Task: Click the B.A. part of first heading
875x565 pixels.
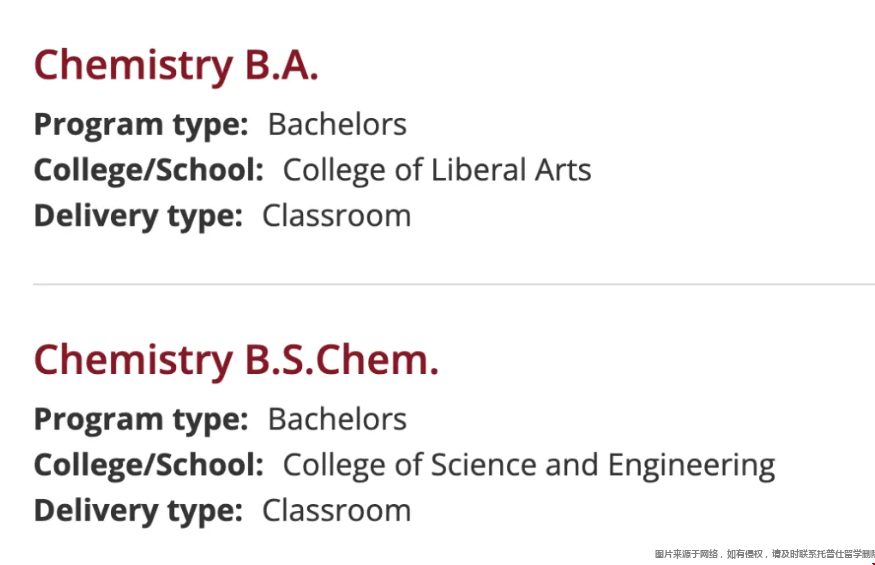Action: [282, 65]
